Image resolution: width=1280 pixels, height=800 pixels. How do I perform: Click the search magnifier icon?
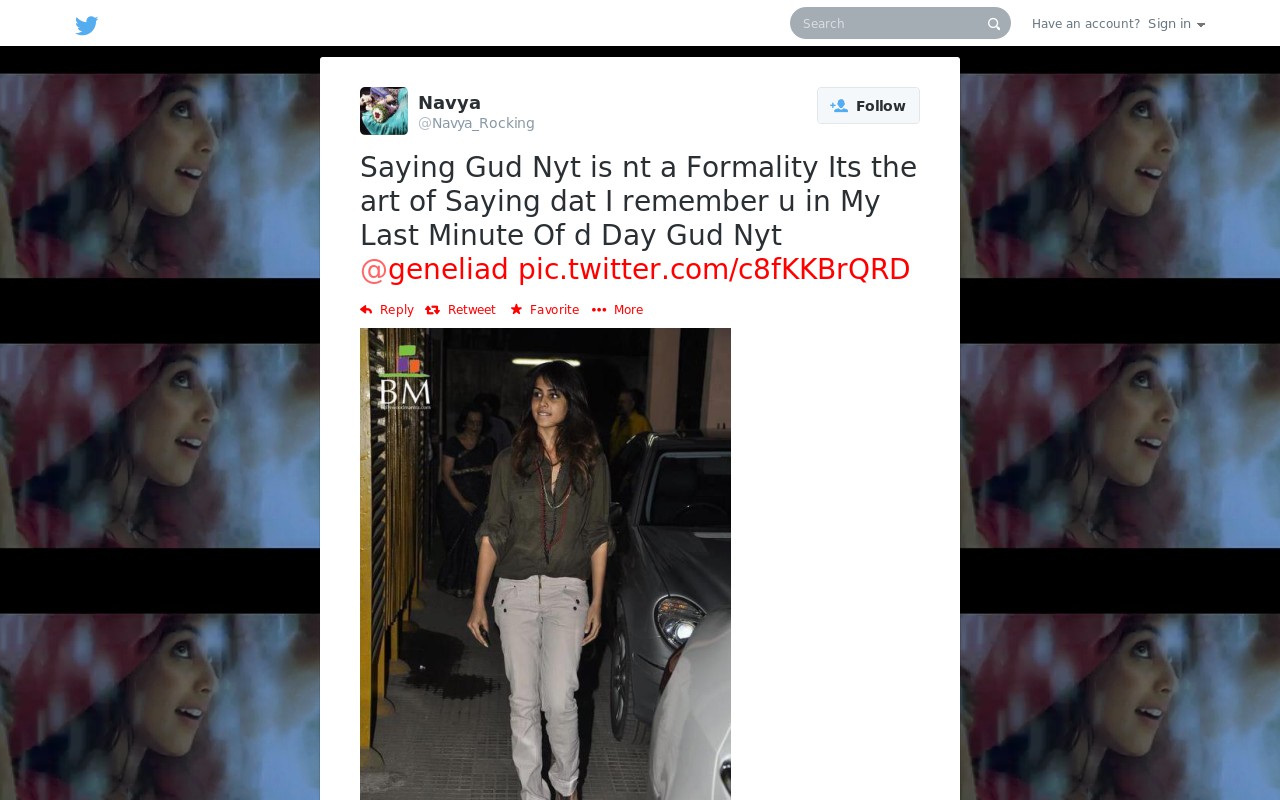pos(994,24)
